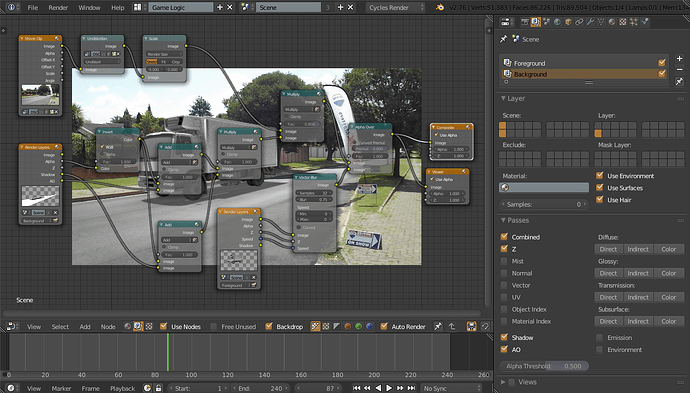690x393 pixels.
Task: Add a new screen layout
Action: point(220,7)
